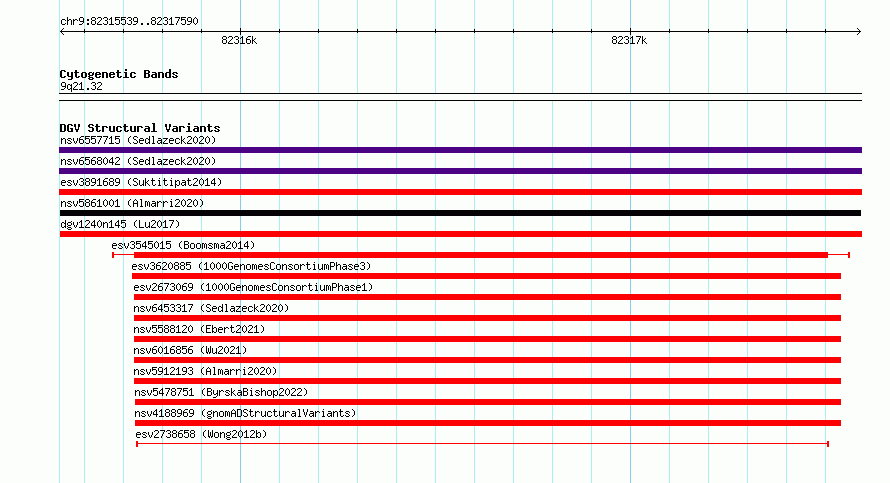Click the left arrowhead of the ruler

(62, 31)
